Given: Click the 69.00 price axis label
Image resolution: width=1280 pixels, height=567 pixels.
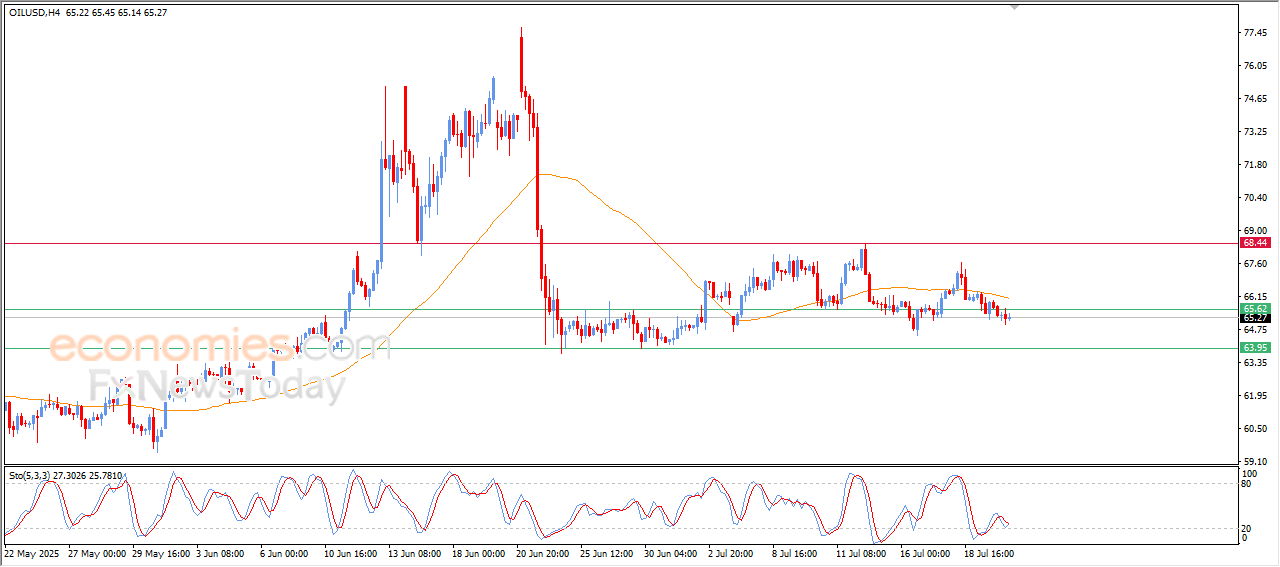Looking at the screenshot, I should click(x=1256, y=231).
